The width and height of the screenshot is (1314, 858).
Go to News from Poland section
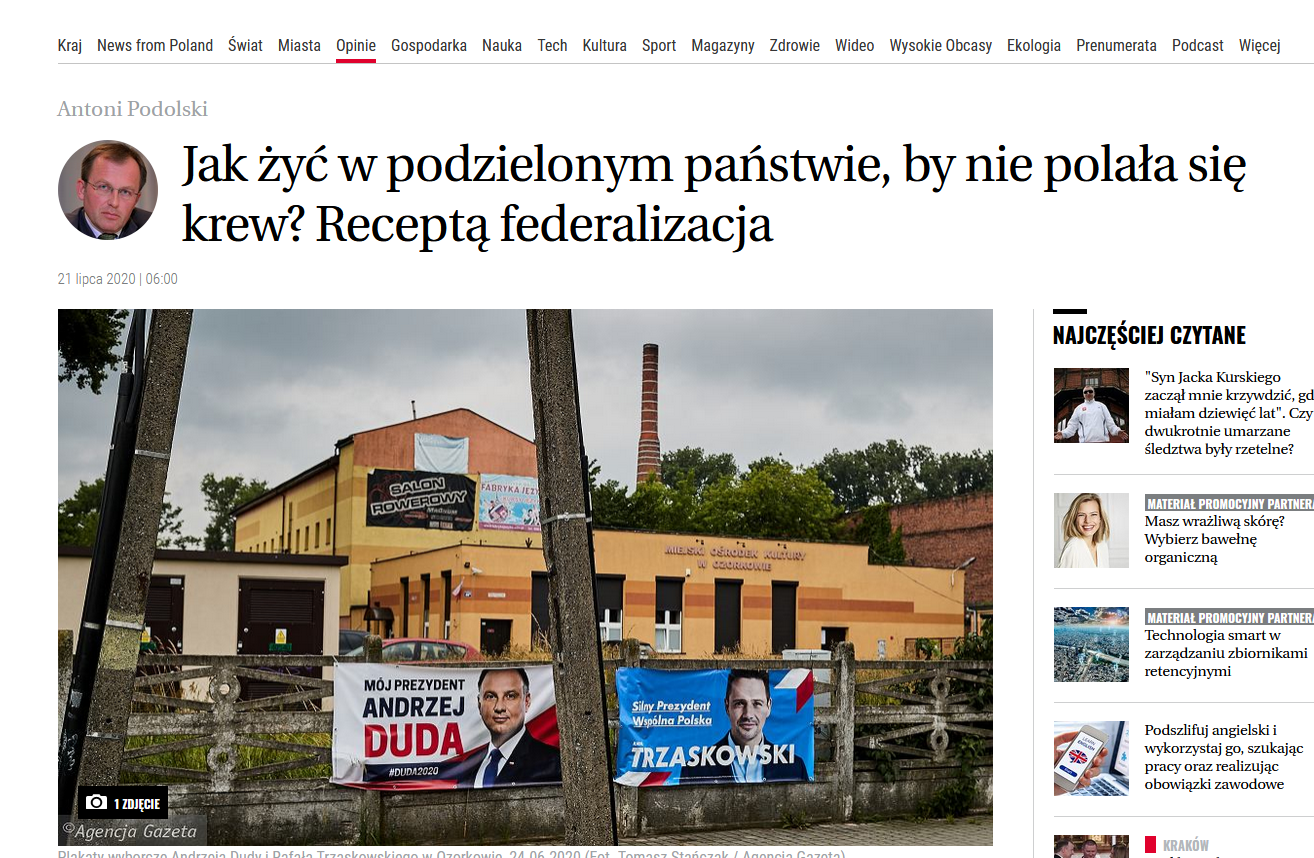click(155, 45)
